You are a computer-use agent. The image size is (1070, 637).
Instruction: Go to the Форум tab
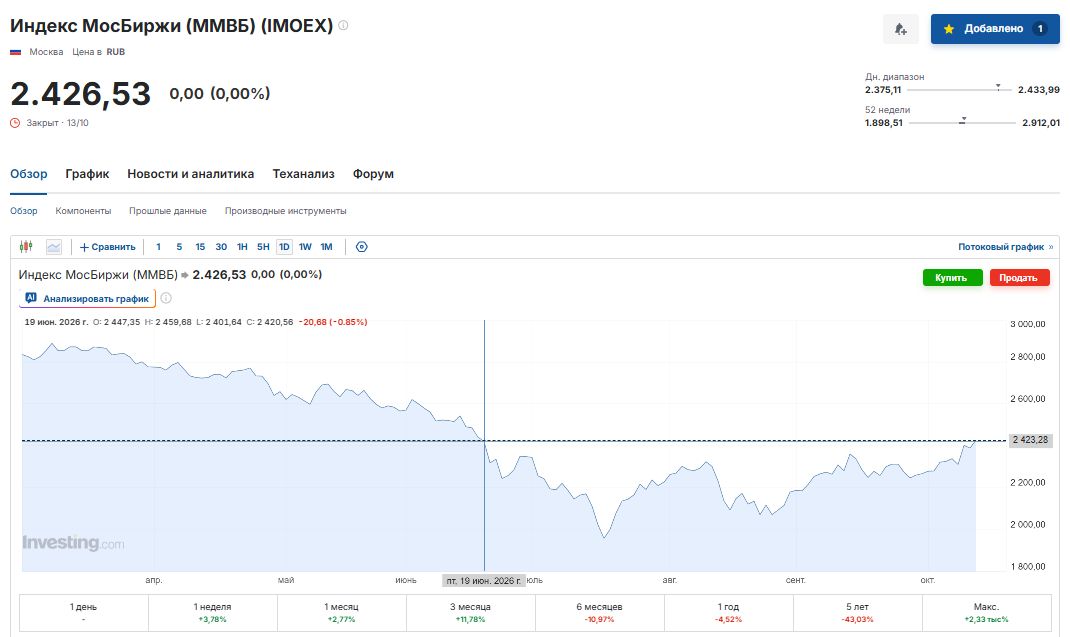[x=373, y=173]
